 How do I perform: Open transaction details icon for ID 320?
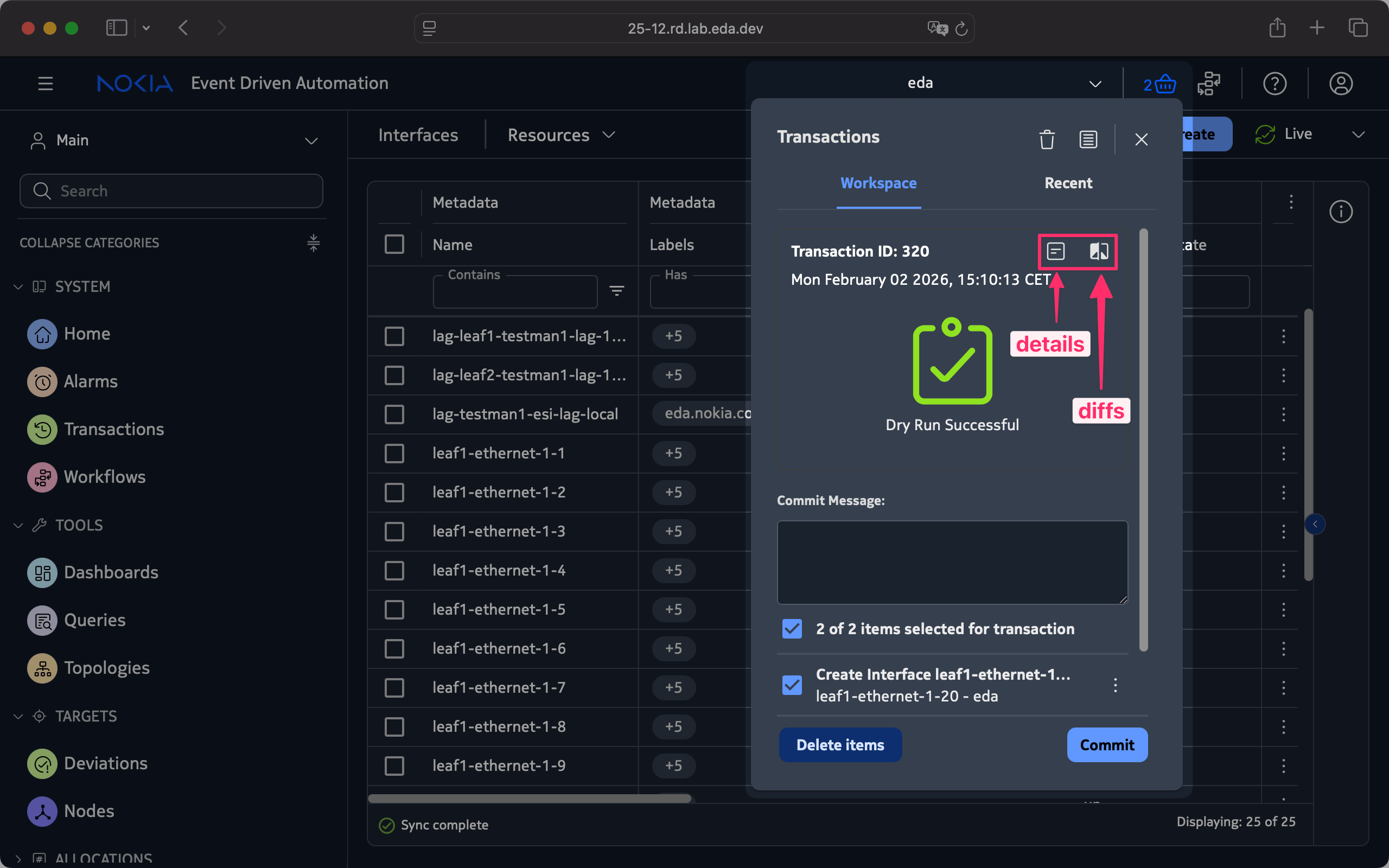[x=1055, y=251]
